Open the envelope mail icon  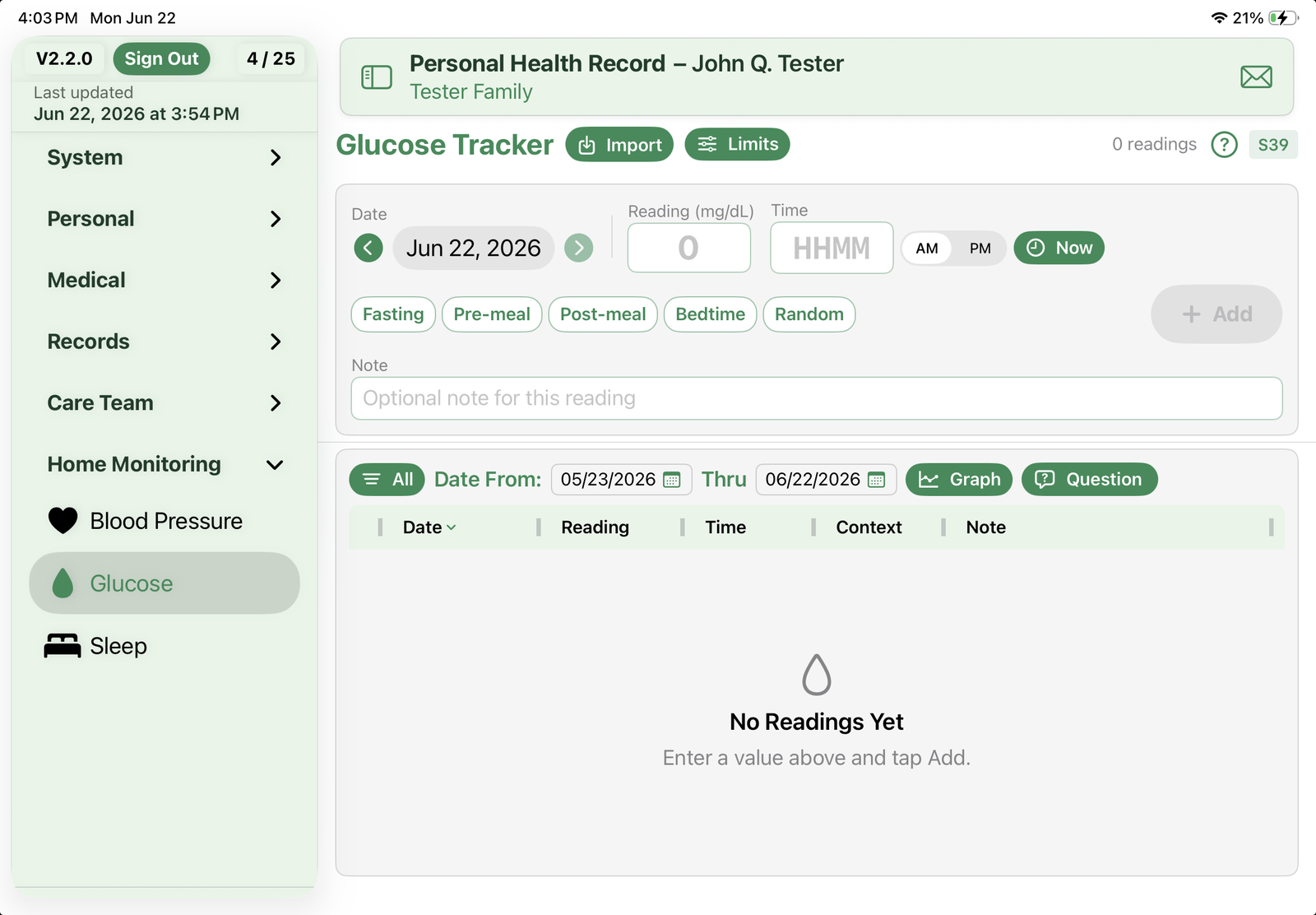click(x=1256, y=77)
